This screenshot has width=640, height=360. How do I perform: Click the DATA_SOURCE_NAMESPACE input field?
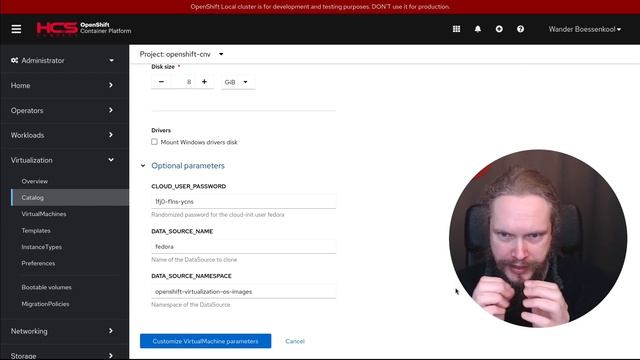pyautogui.click(x=244, y=291)
